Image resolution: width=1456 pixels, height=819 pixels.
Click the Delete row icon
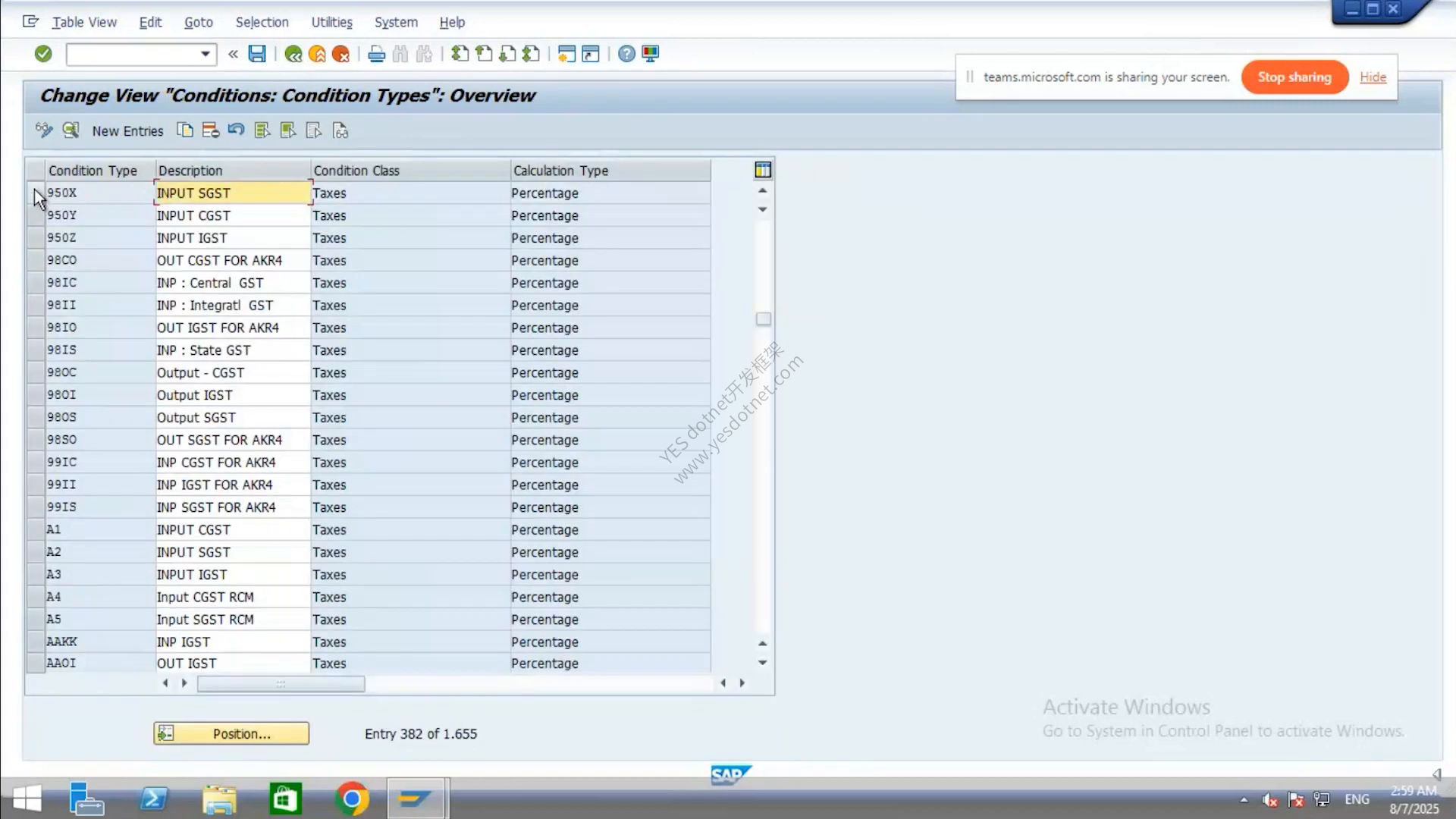211,130
